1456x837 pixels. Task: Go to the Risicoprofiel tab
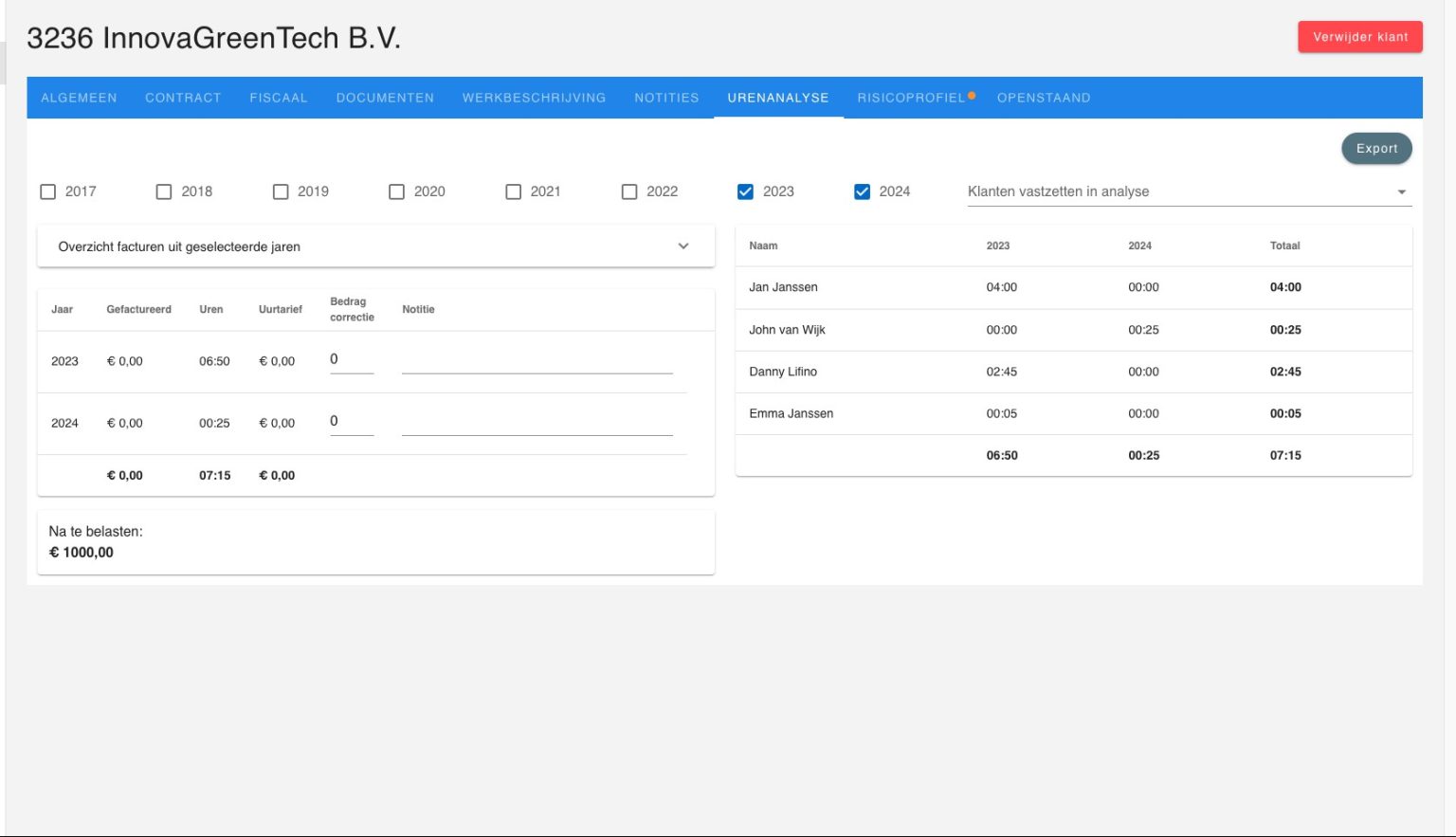tap(910, 98)
